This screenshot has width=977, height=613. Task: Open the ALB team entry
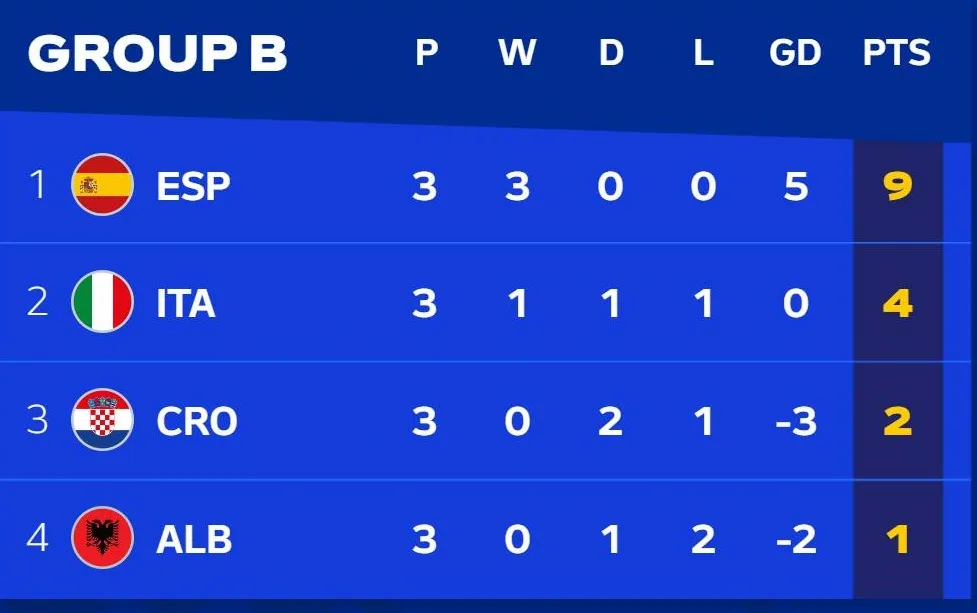(194, 540)
